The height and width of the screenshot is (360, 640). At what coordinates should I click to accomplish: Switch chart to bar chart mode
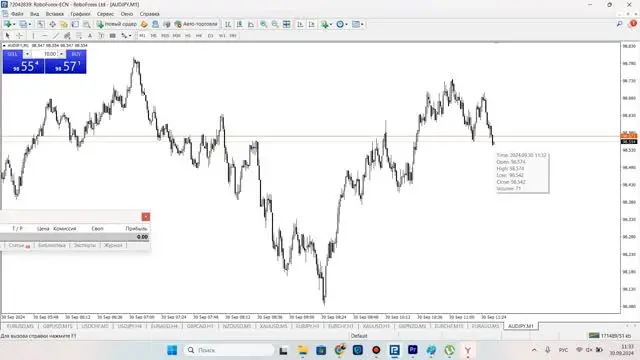pyautogui.click(x=228, y=24)
